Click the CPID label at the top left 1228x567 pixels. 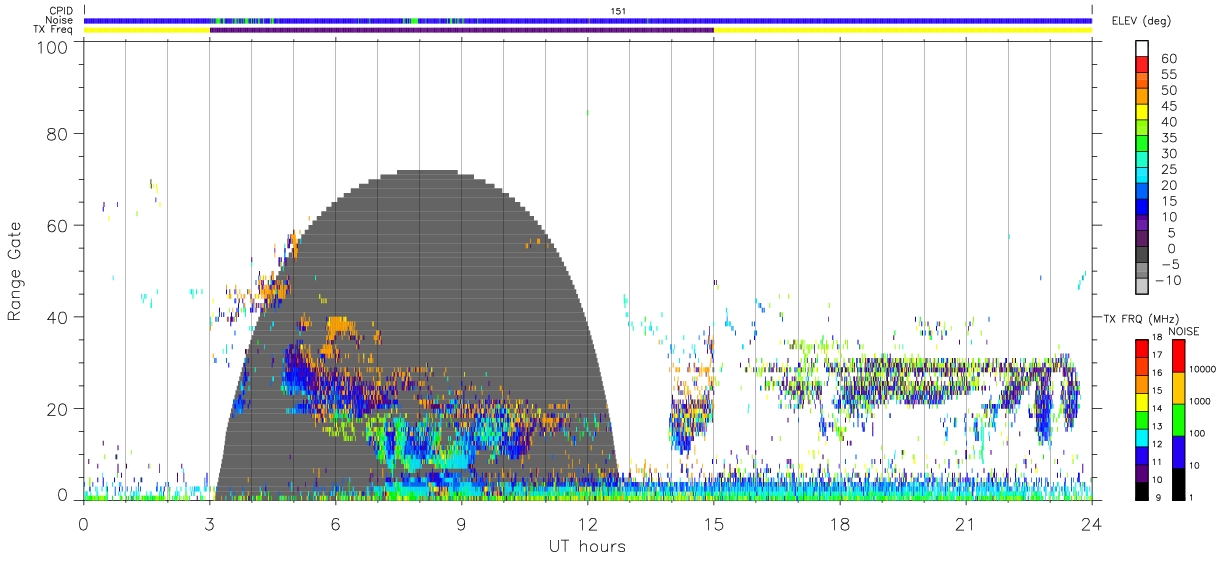[x=60, y=11]
